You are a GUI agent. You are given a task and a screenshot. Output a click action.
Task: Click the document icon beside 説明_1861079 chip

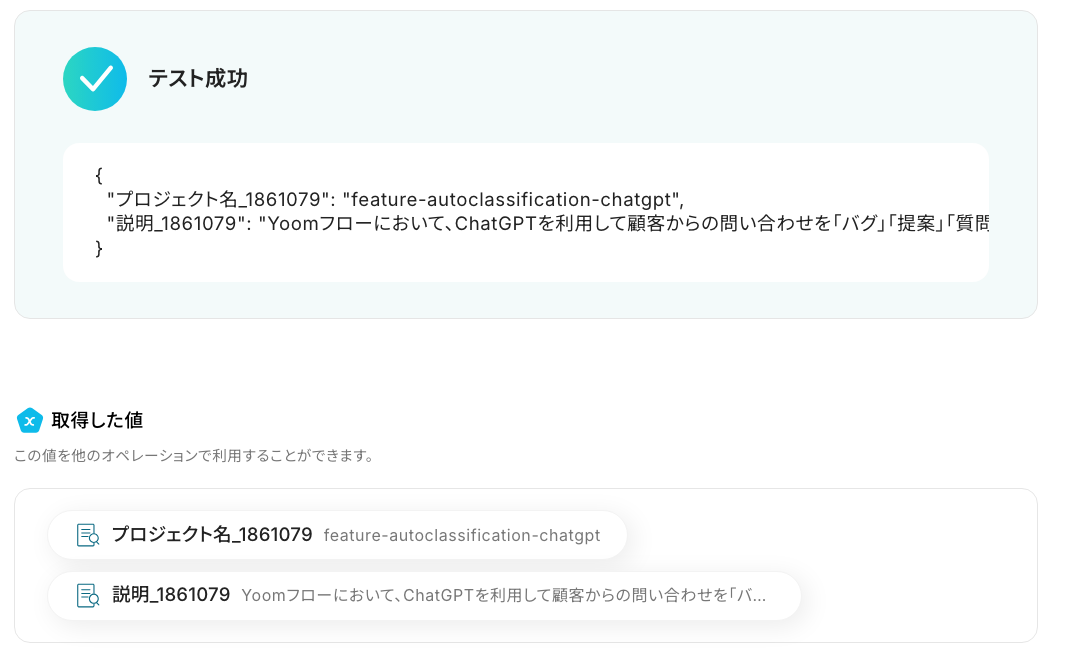[88, 595]
